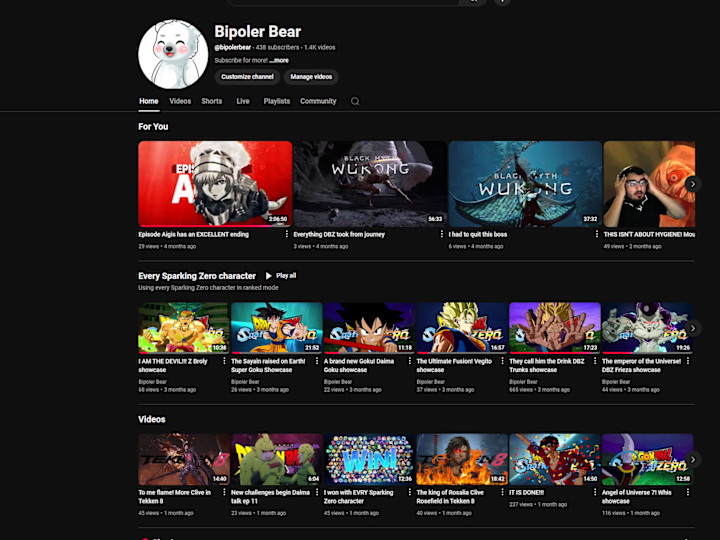Play the King of Rosalia Clive thumbnail
720x540 pixels.
click(x=462, y=460)
